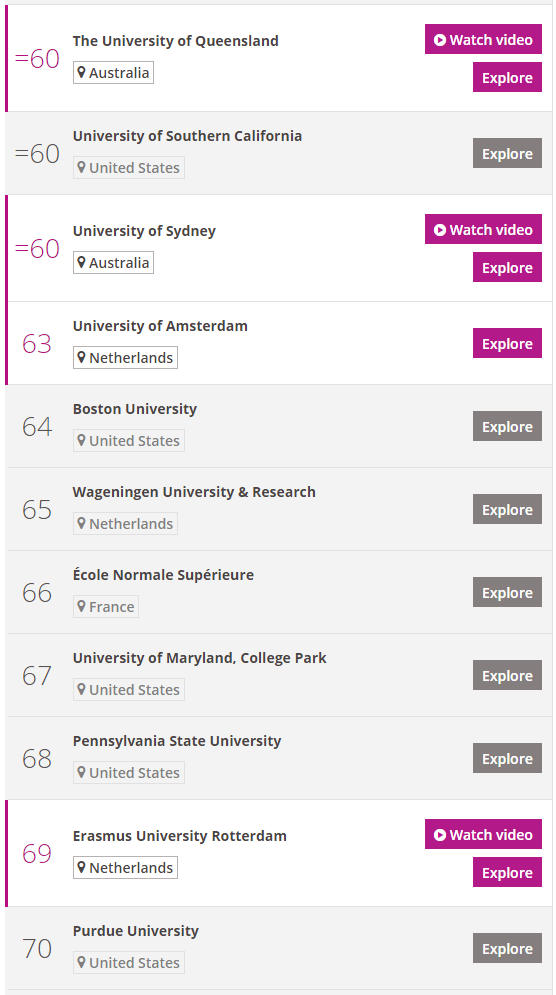Viewport: 556px width, 995px height.
Task: Click the France location tag
Action: click(x=105, y=607)
